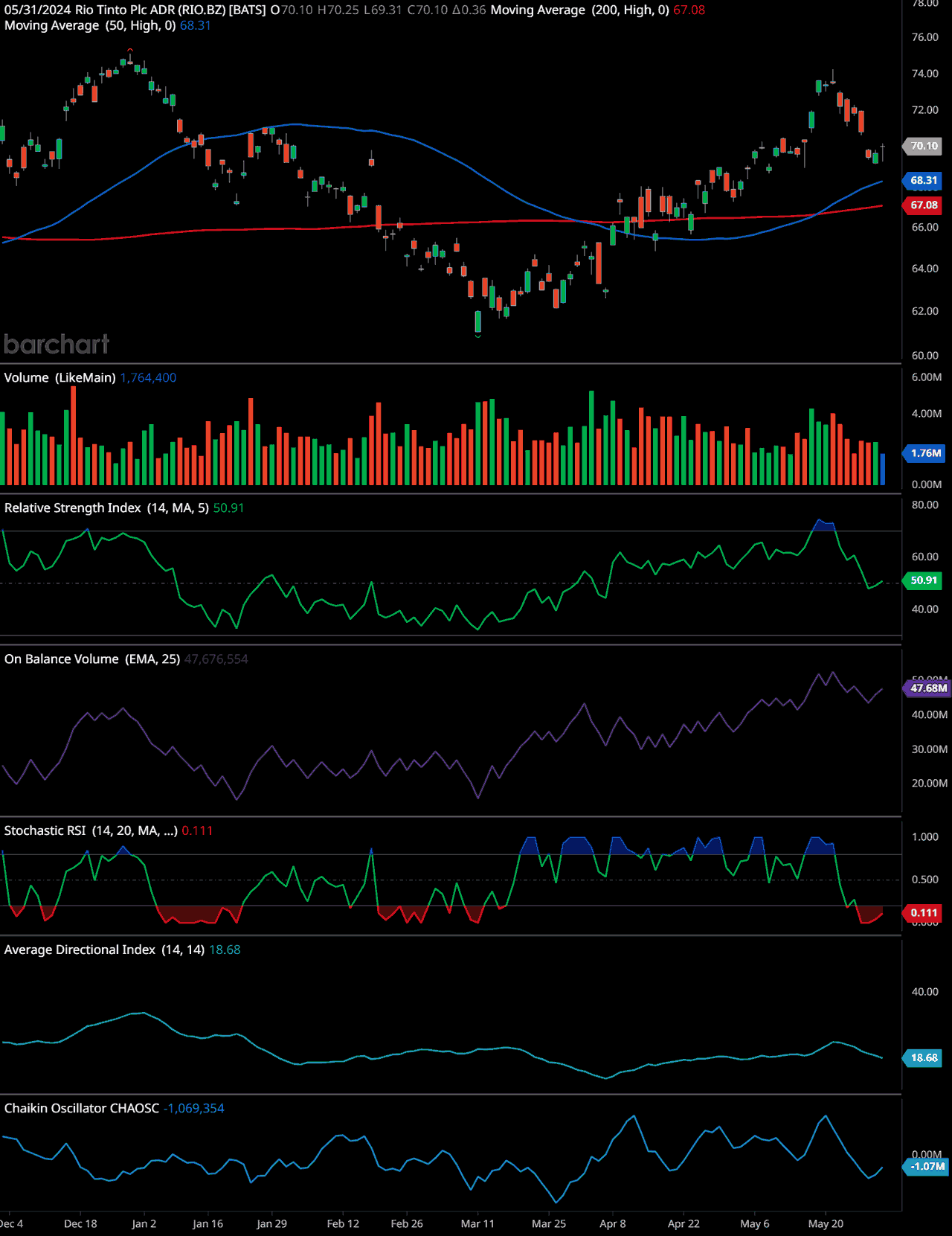Image resolution: width=952 pixels, height=1236 pixels.
Task: Click the Chaikin value -1,069,354
Action: pos(194,1108)
